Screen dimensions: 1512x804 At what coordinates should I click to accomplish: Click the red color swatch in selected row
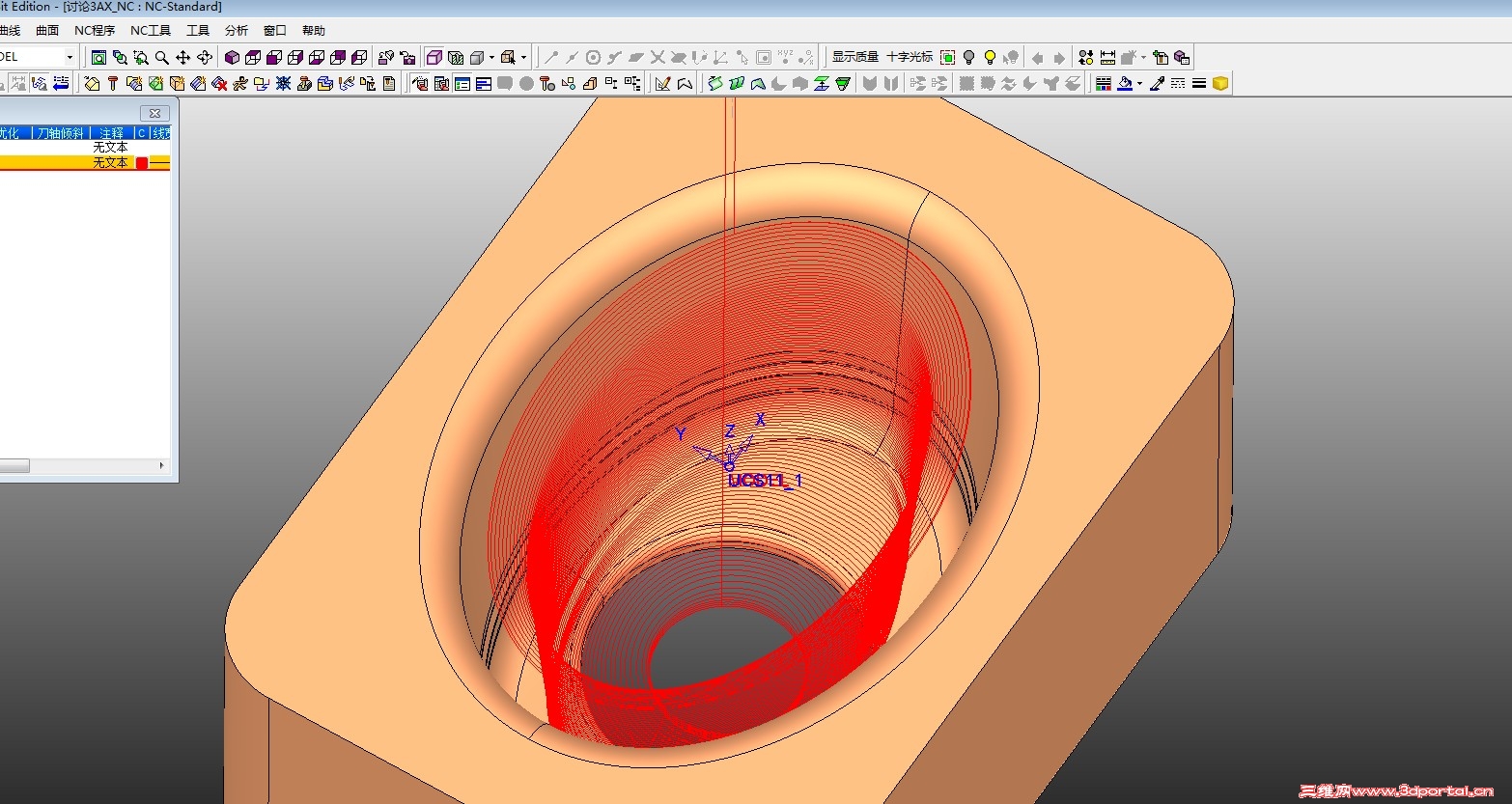tap(142, 163)
